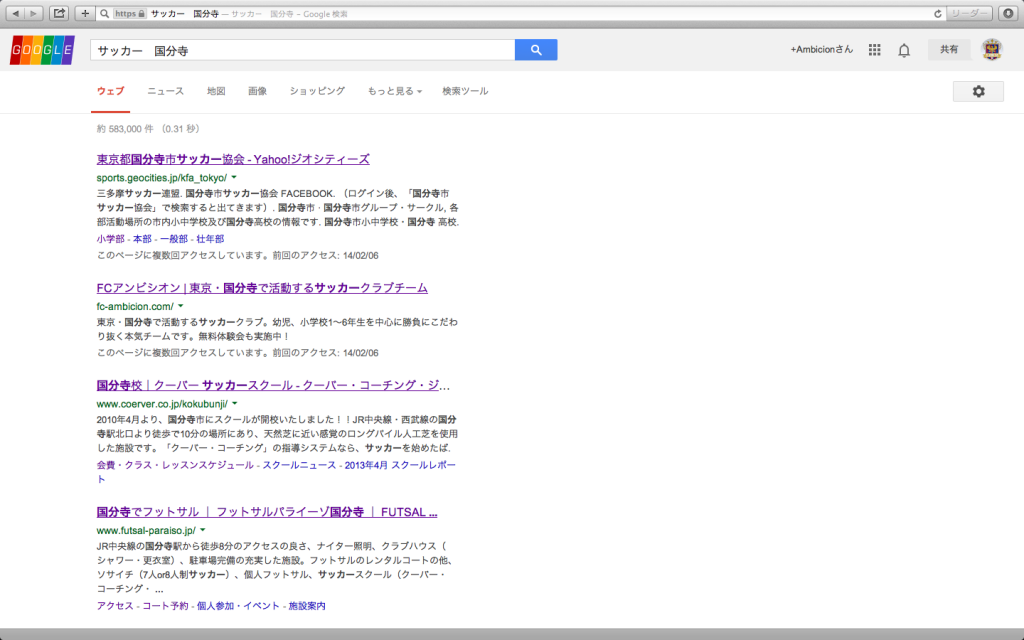The image size is (1024, 640).
Task: Expand the もっと見る dropdown
Action: pos(394,91)
